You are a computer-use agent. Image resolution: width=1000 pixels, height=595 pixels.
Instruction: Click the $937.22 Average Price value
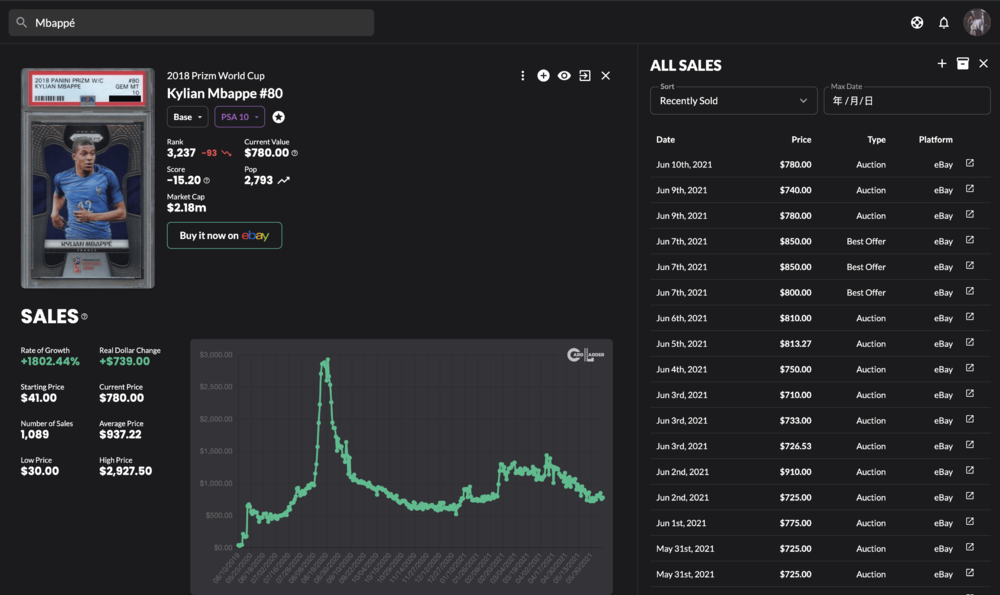click(x=120, y=435)
